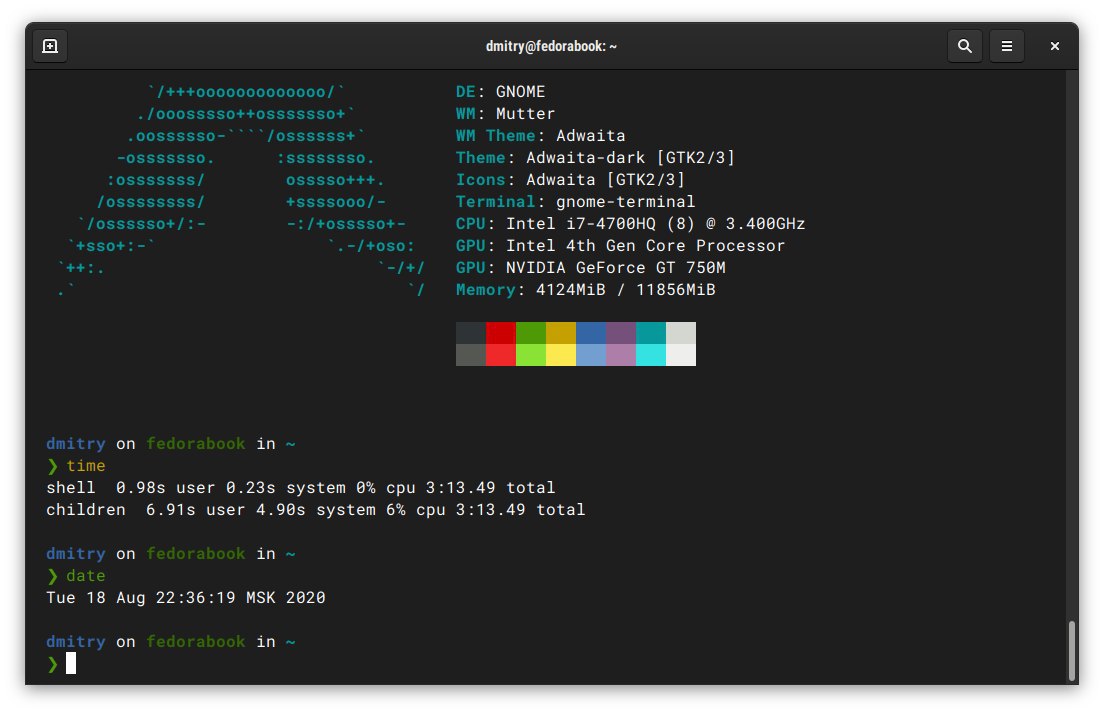
Task: Click the bright green color block in the bottom row
Action: [531, 355]
